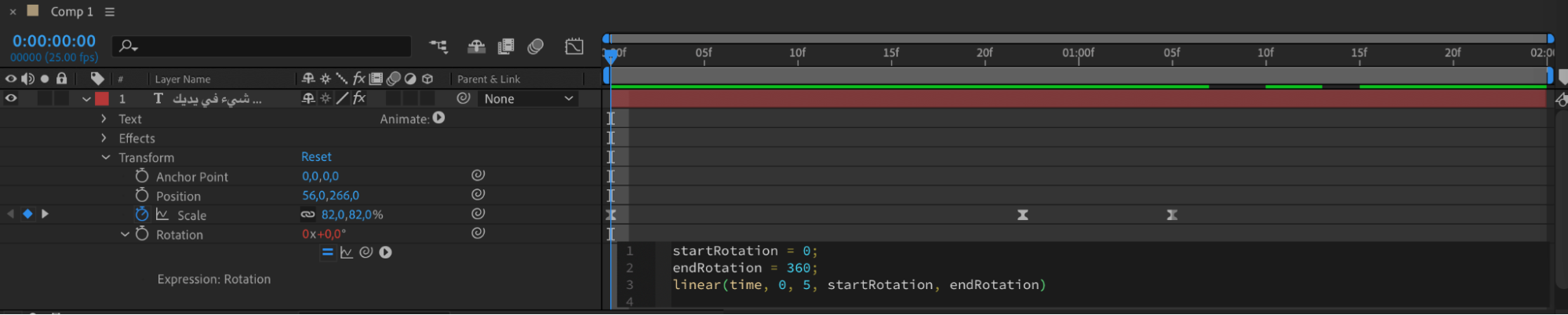
Task: Toggle the shy layers hide switch
Action: 476,47
